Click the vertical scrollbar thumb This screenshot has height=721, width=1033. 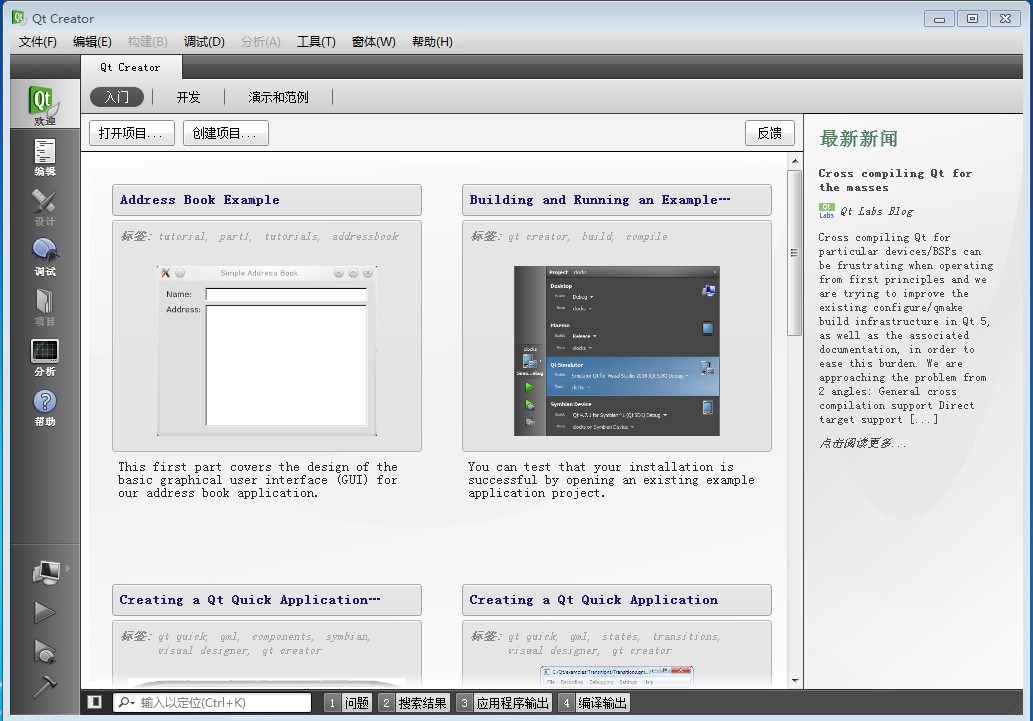(x=795, y=252)
